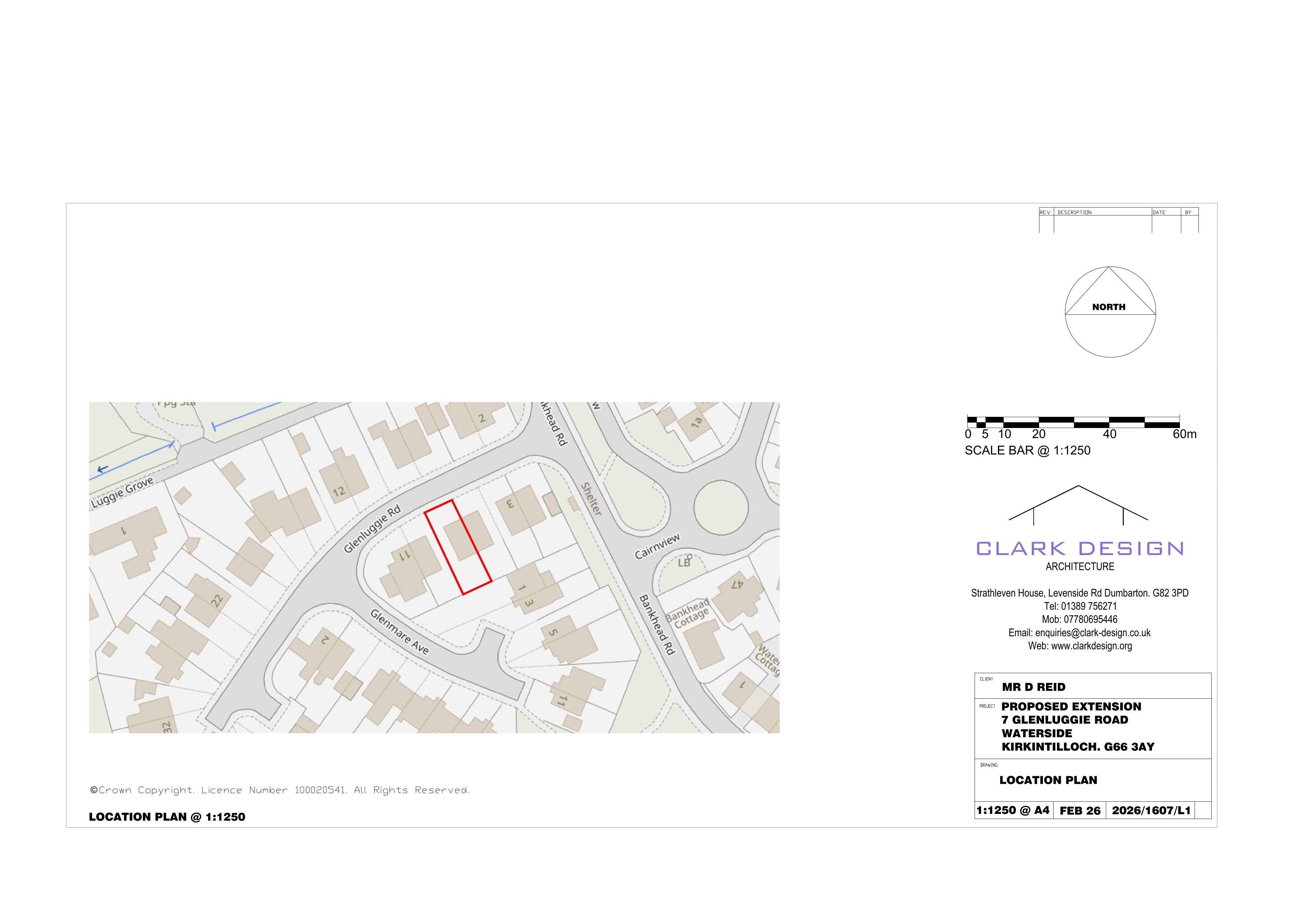Click the '7 GLENLUGGIE ROAD' address line
The image size is (1308, 924).
(1065, 720)
